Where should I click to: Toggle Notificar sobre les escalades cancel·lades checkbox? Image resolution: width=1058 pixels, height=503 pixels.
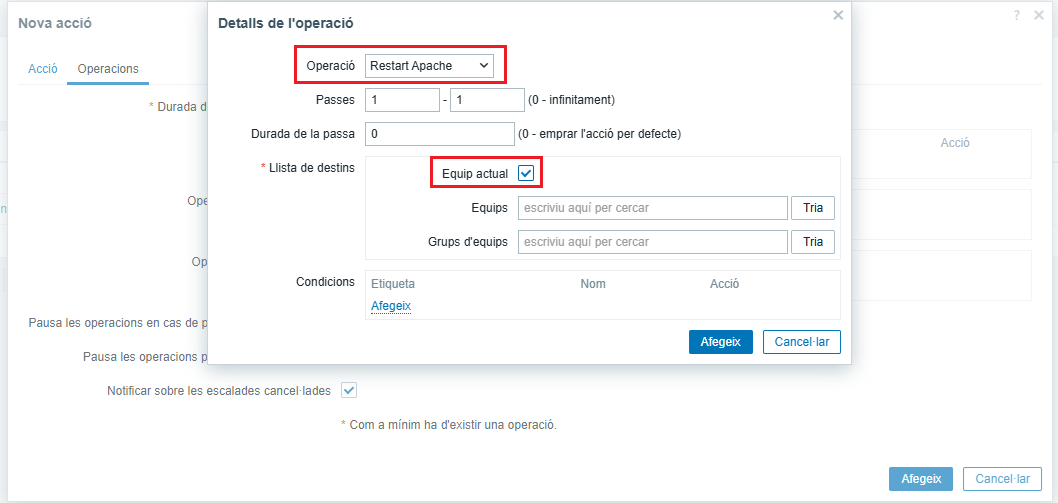click(349, 390)
